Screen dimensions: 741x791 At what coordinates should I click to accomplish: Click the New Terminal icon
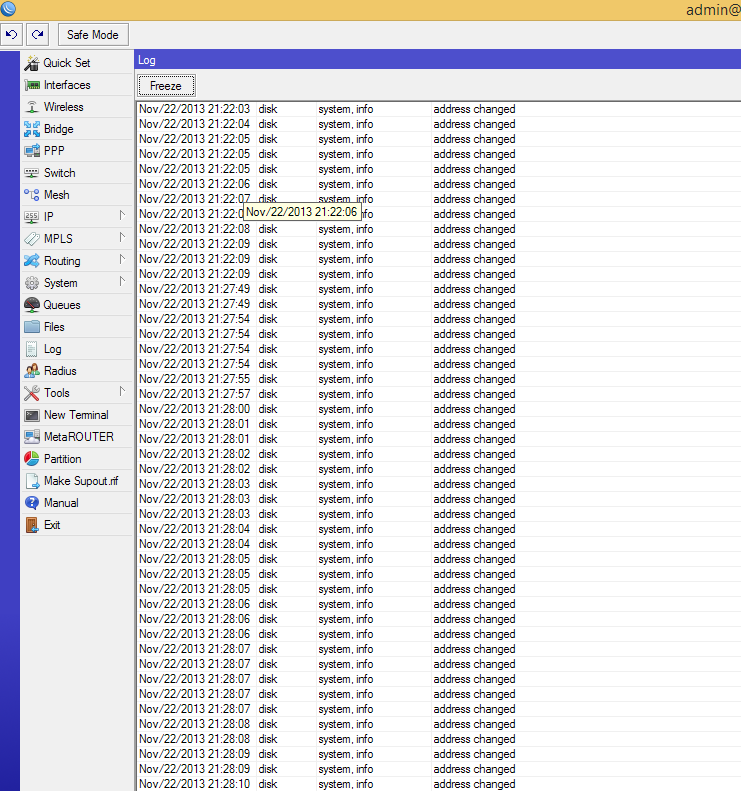[32, 415]
